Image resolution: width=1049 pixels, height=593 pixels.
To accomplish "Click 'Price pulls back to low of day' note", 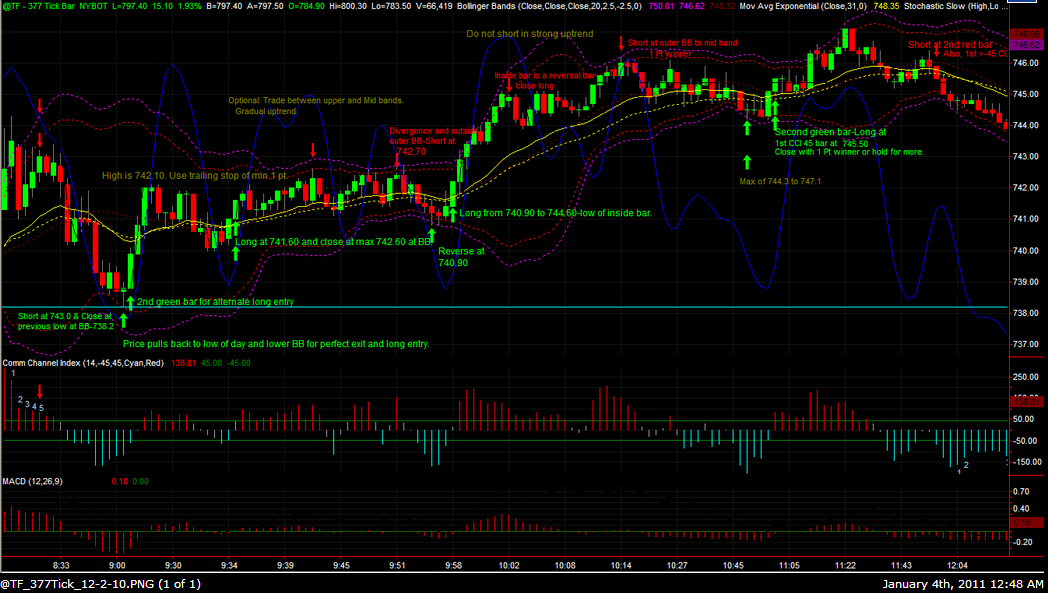I will pyautogui.click(x=276, y=344).
